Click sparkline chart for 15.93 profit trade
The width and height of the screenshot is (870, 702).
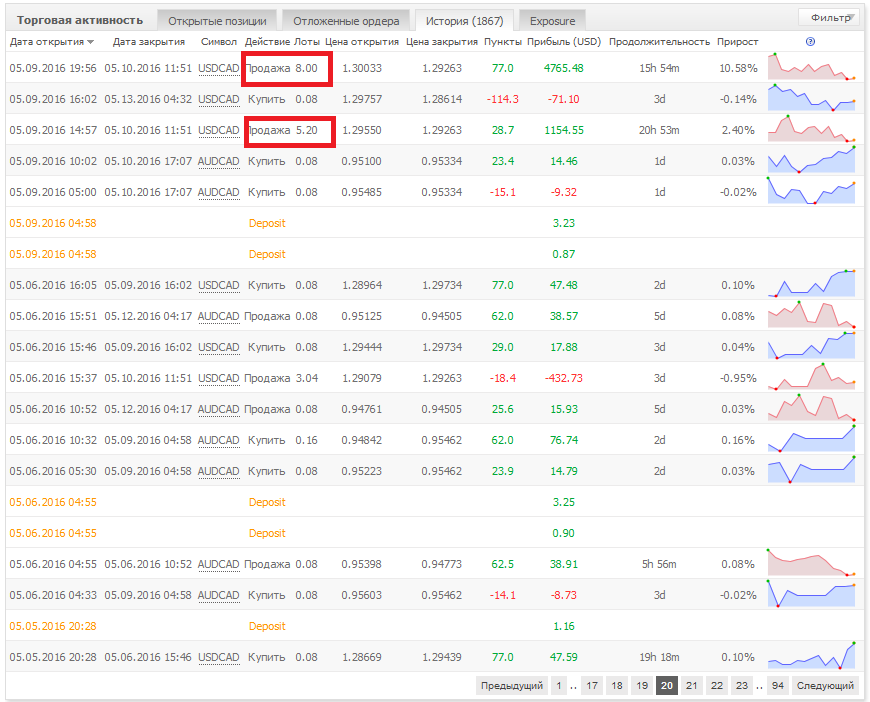(812, 408)
